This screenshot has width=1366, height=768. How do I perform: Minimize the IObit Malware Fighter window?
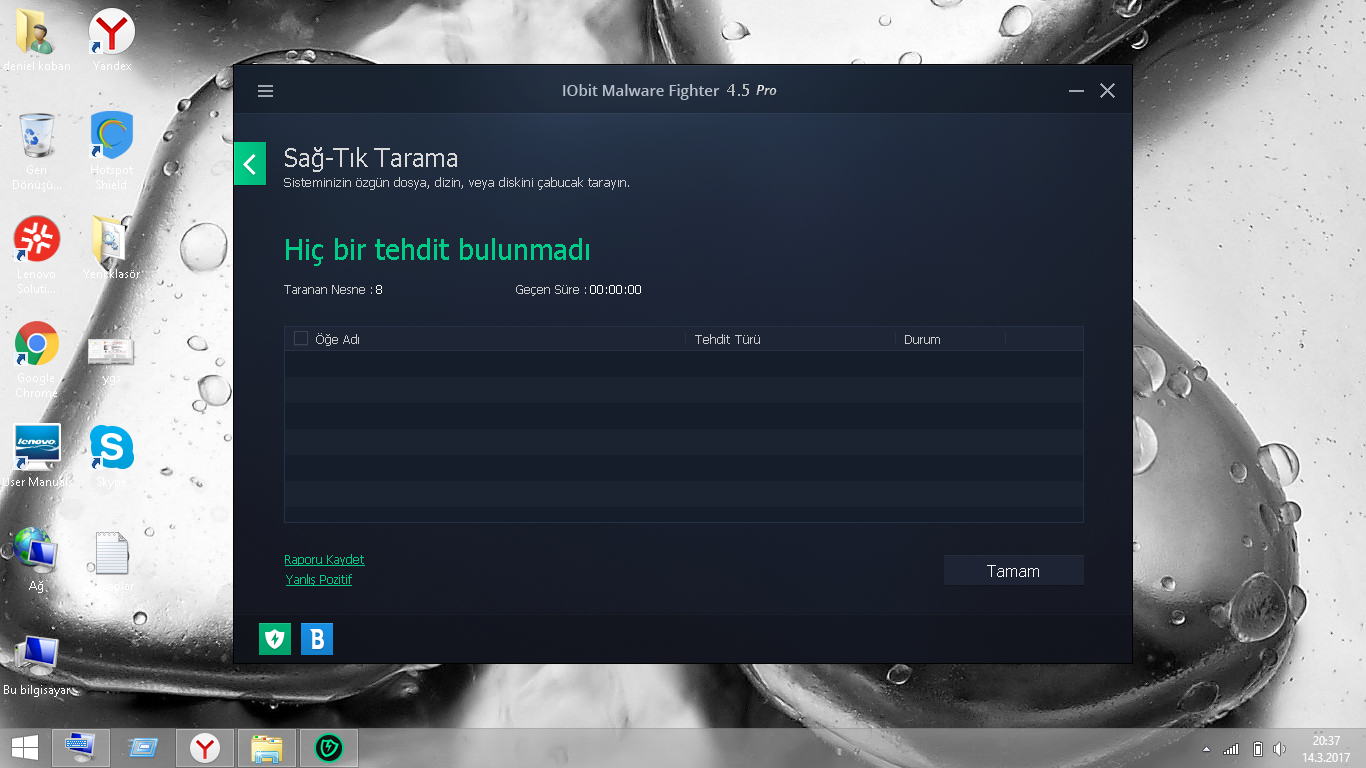[x=1076, y=91]
